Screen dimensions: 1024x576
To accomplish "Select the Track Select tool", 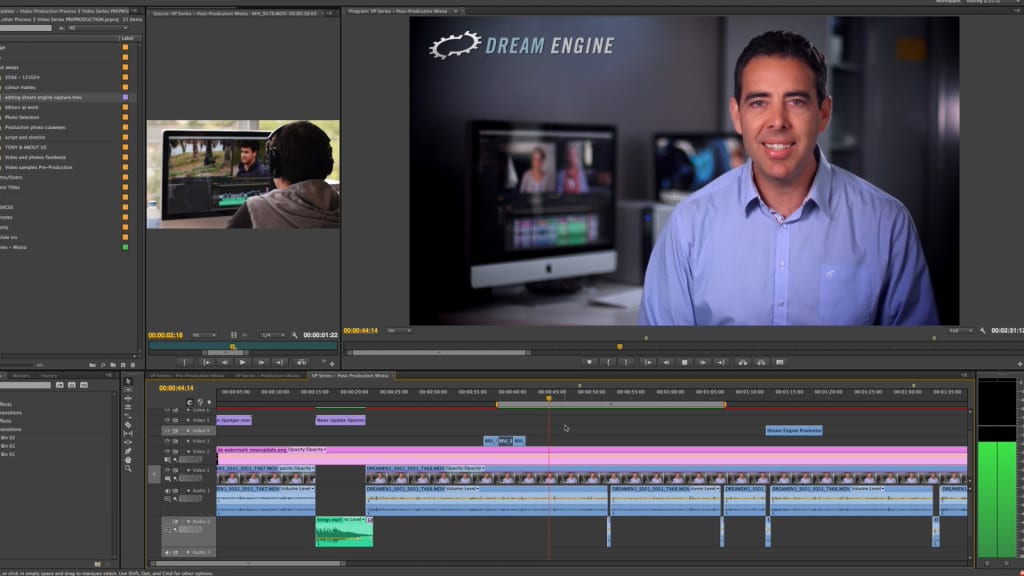I will coord(128,389).
